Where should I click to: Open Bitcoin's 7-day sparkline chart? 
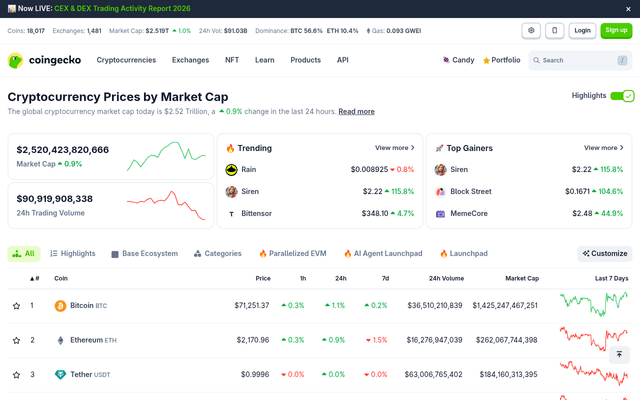pyautogui.click(x=594, y=304)
